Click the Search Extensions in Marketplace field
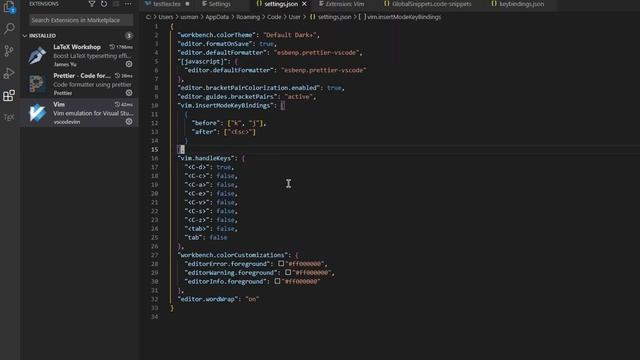This screenshot has height=360, width=640. (x=81, y=20)
